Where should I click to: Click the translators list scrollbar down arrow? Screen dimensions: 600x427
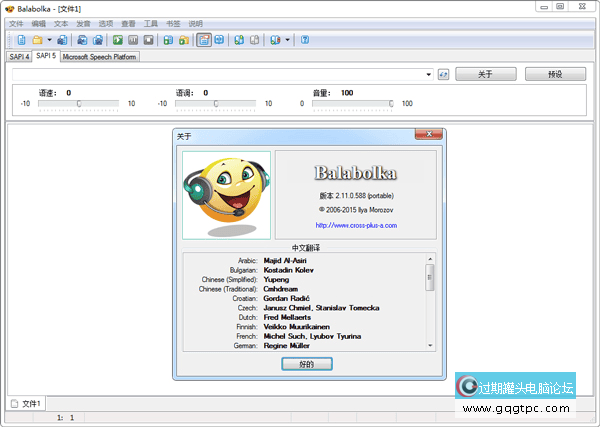tap(431, 343)
